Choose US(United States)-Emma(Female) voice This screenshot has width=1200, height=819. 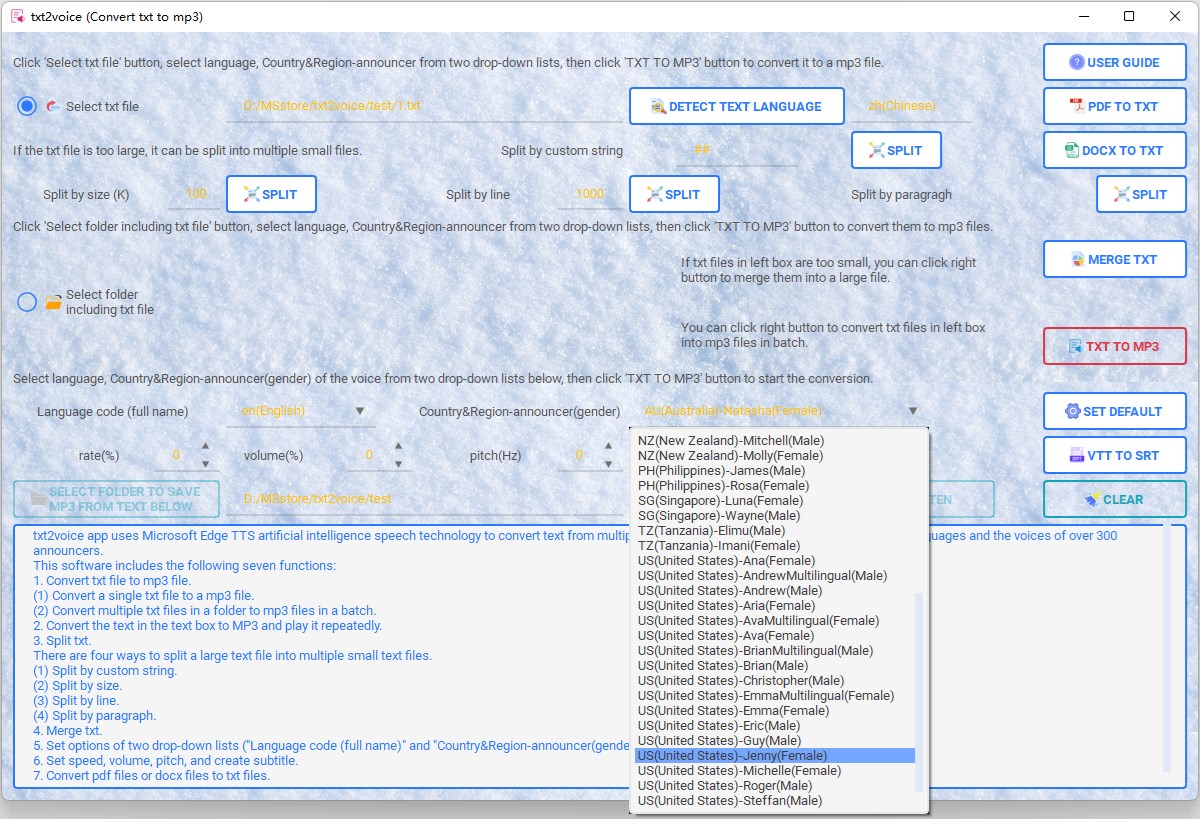775,710
